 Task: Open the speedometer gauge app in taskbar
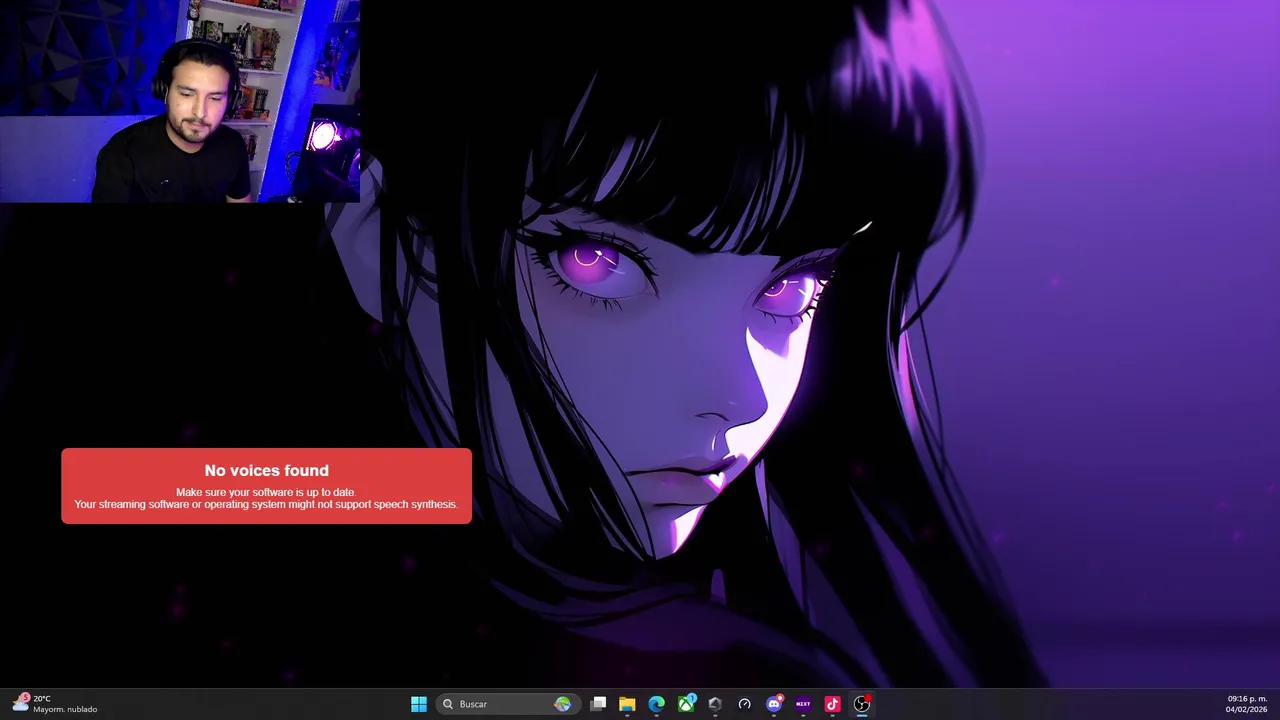coord(744,704)
